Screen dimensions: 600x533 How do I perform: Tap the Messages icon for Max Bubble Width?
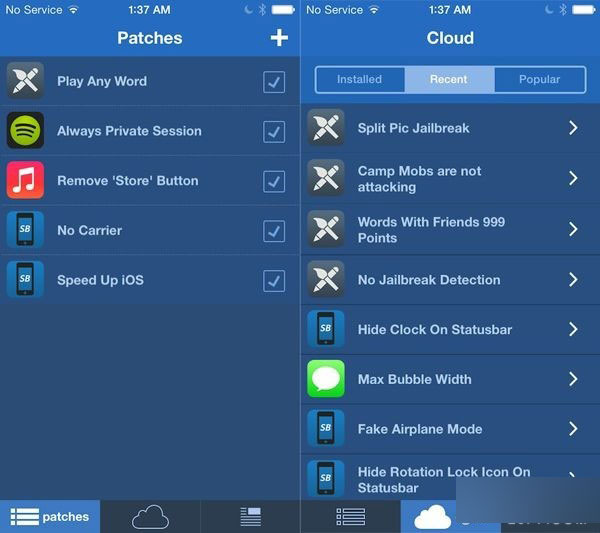tap(326, 379)
